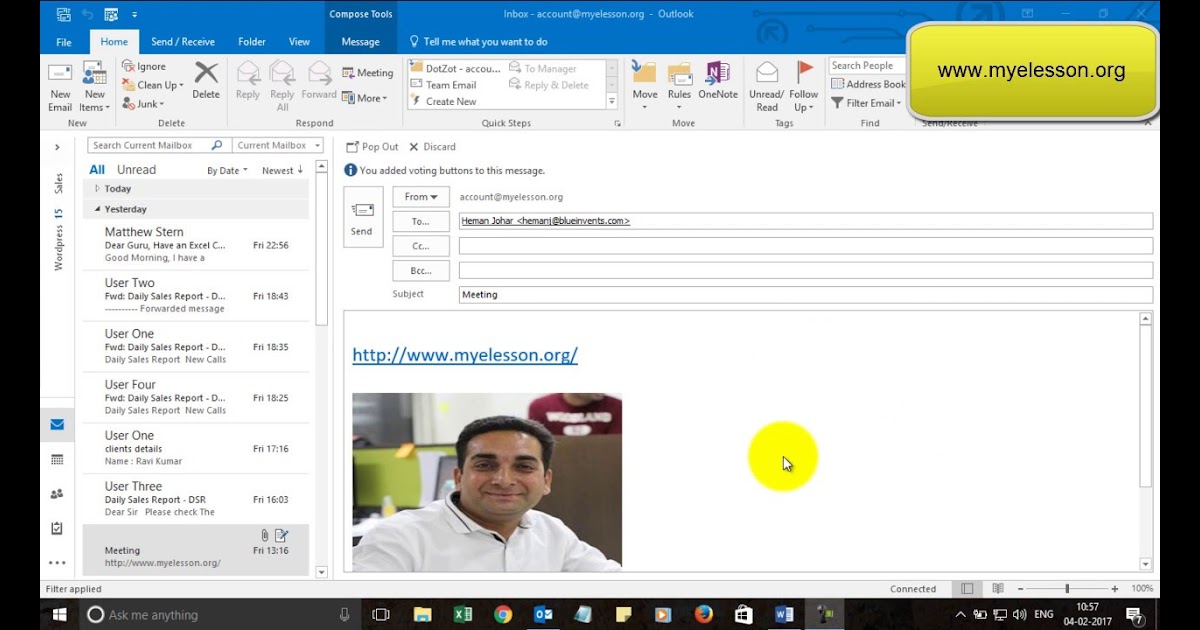Click the Subject field
The image size is (1200, 630).
pos(805,295)
